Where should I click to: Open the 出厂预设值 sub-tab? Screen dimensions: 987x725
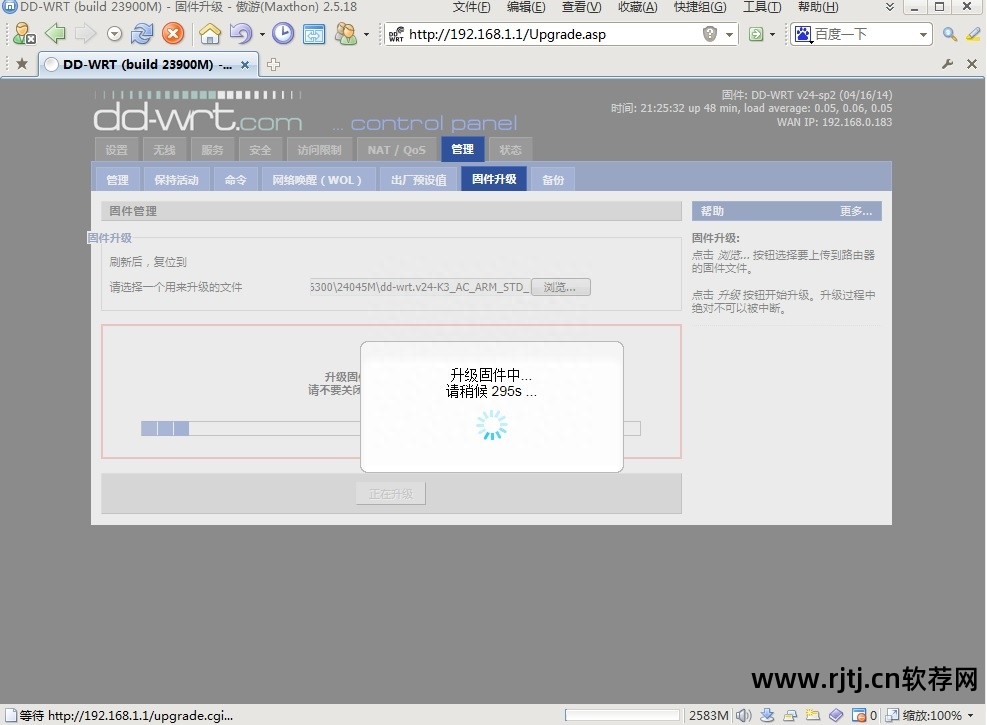(419, 180)
